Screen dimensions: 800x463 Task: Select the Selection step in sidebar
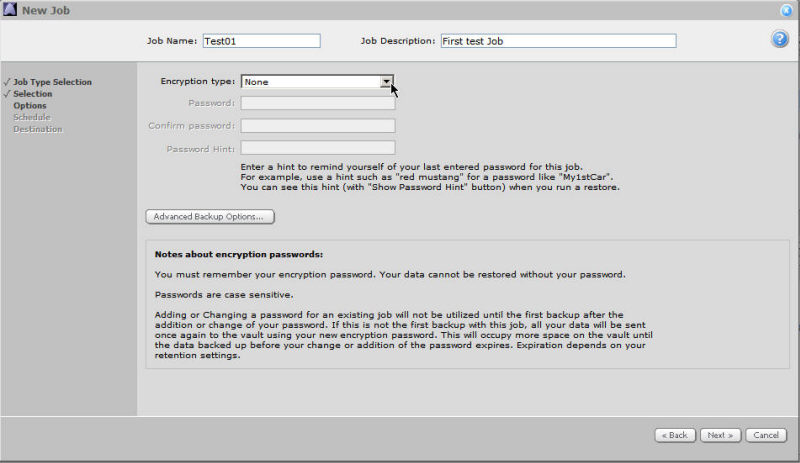(x=33, y=94)
